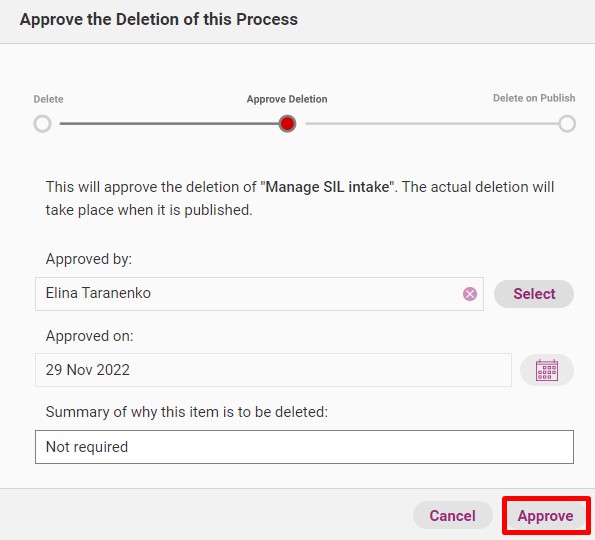The image size is (595, 540).
Task: Cancel the deletion approval dialog
Action: point(453,515)
